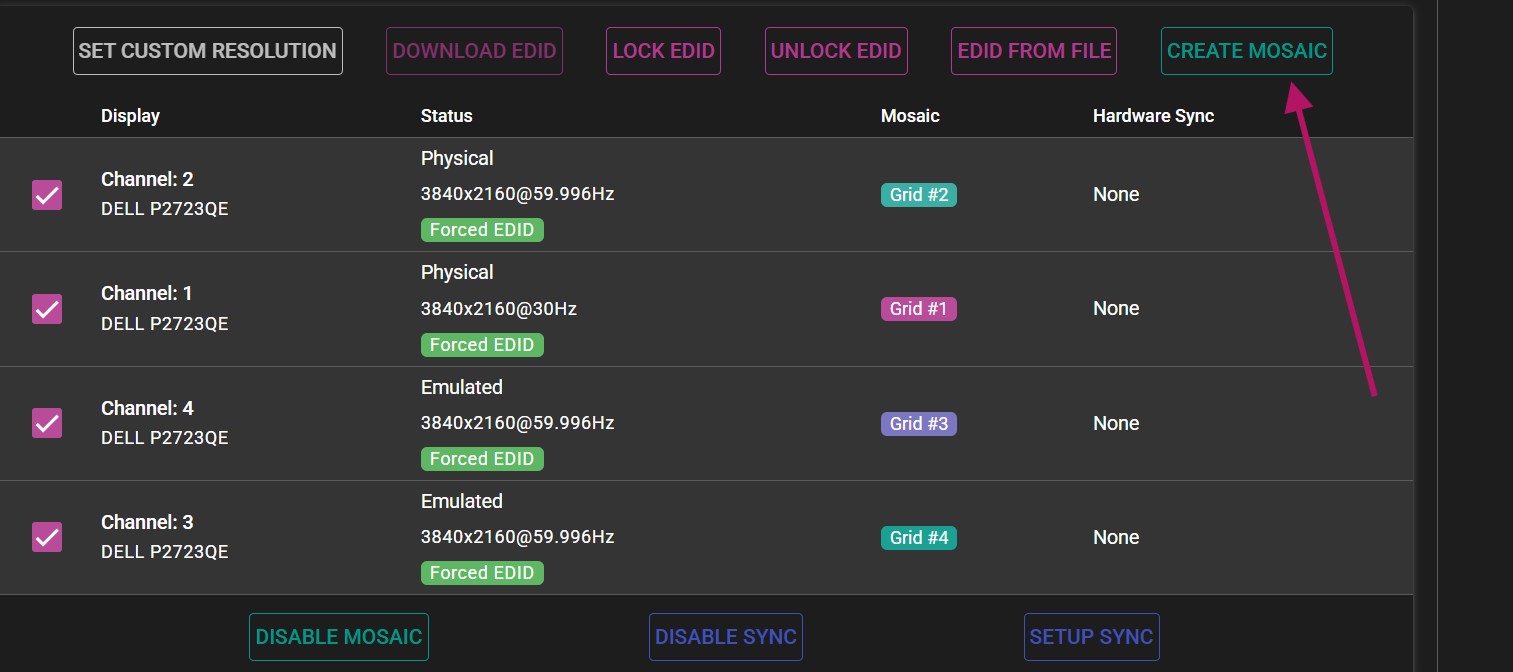This screenshot has height=672, width=1513.
Task: Click the Forced EDID tag for Channel: 3
Action: [x=482, y=573]
